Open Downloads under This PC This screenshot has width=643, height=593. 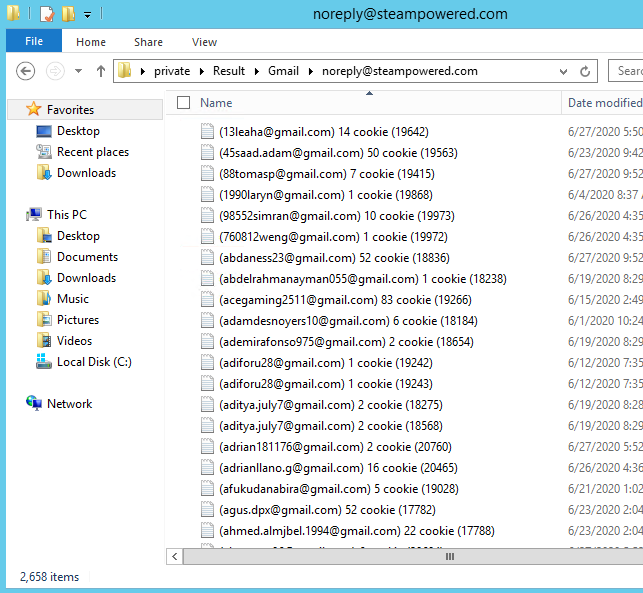[86, 278]
